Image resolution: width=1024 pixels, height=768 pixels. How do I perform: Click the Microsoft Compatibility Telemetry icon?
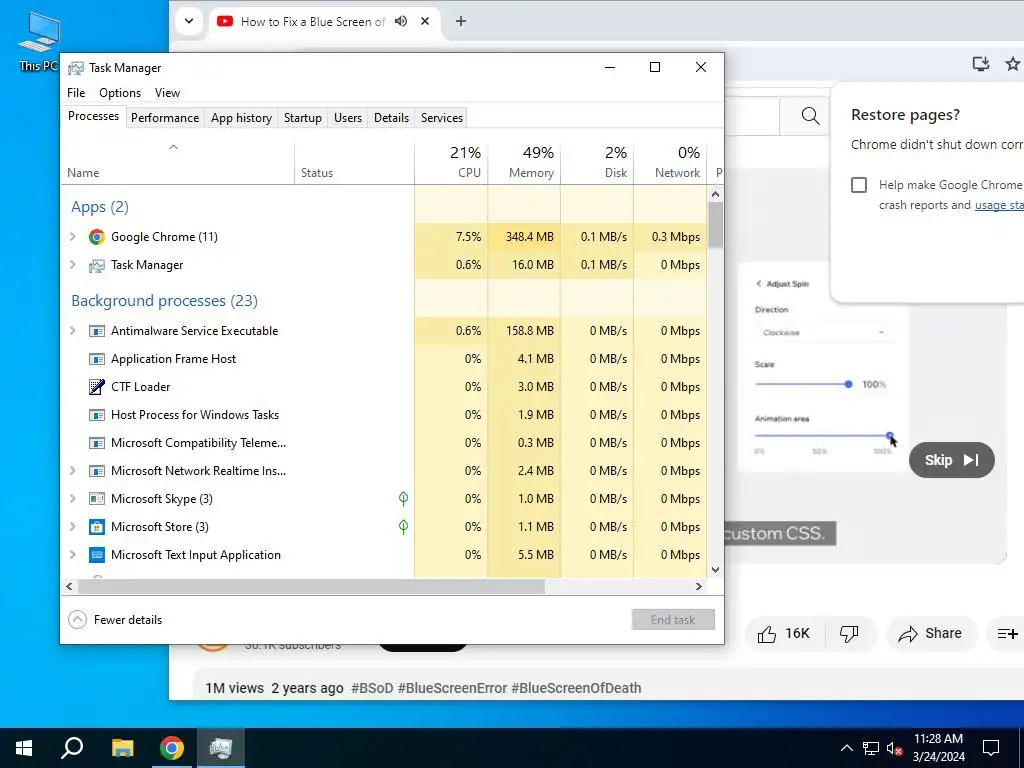pyautogui.click(x=97, y=443)
